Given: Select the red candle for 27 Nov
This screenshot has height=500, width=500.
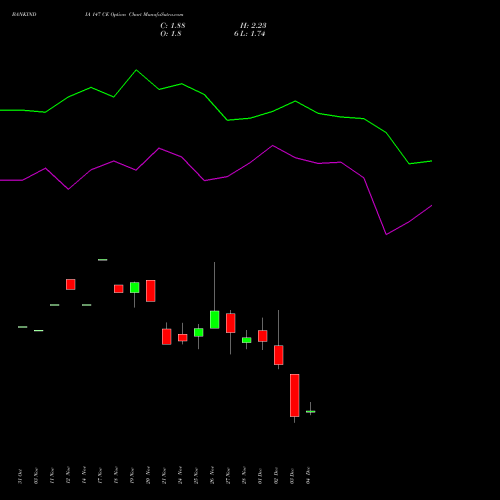Looking at the screenshot, I should pyautogui.click(x=231, y=323).
